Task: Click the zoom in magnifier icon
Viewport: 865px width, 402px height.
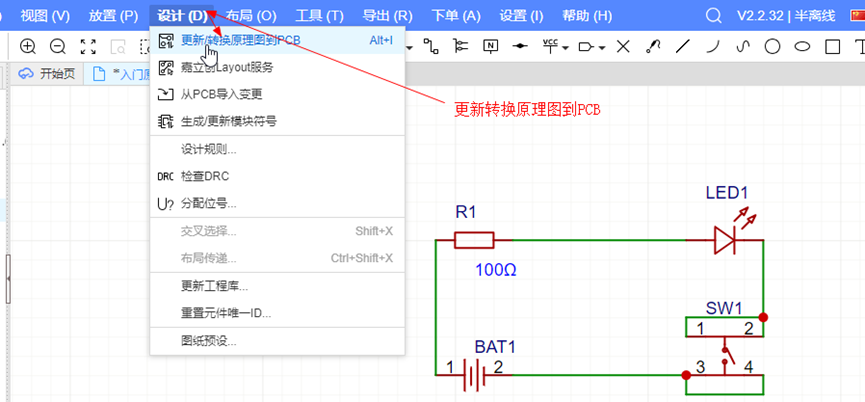Action: pyautogui.click(x=28, y=47)
